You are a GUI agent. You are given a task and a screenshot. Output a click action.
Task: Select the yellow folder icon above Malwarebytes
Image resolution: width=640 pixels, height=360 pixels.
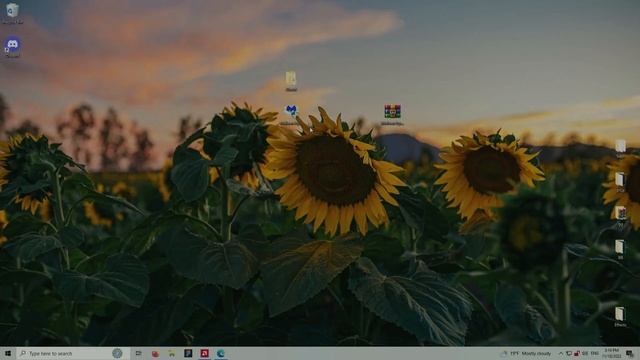click(291, 81)
